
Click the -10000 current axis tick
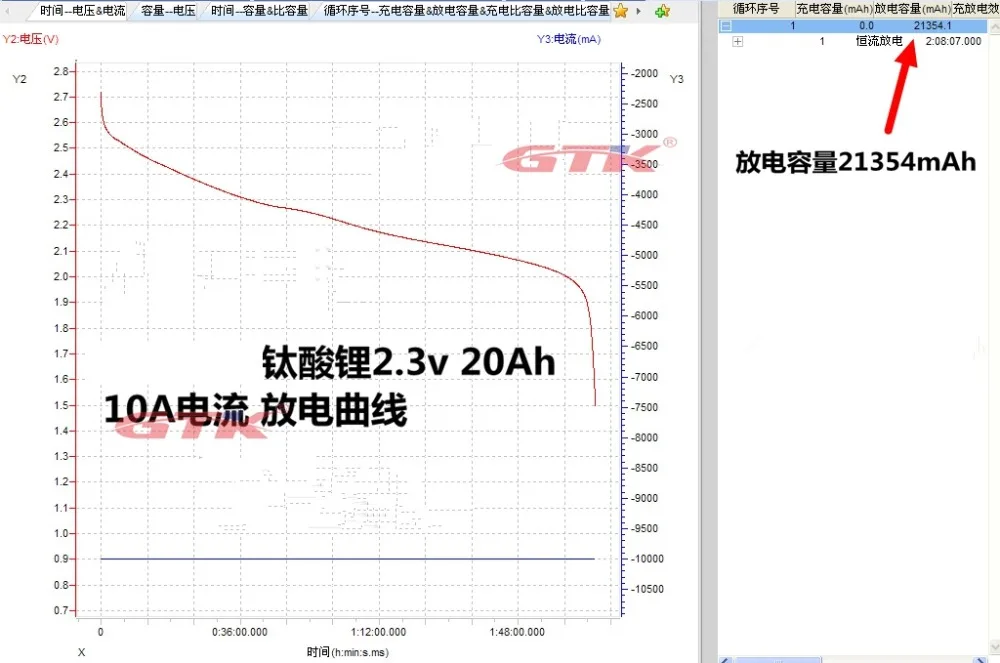pos(647,558)
